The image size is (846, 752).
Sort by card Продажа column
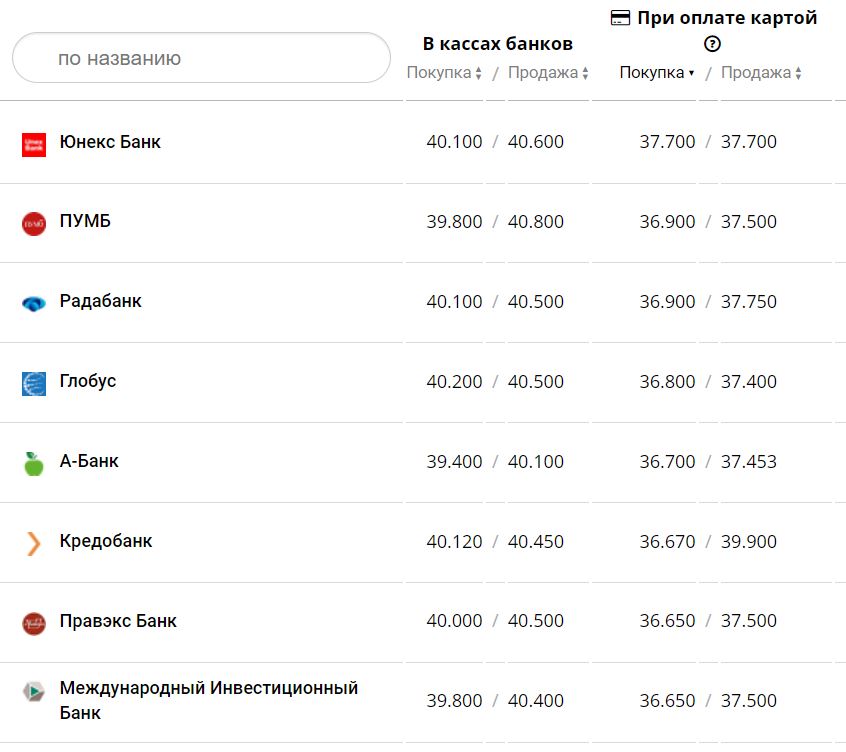coord(761,73)
